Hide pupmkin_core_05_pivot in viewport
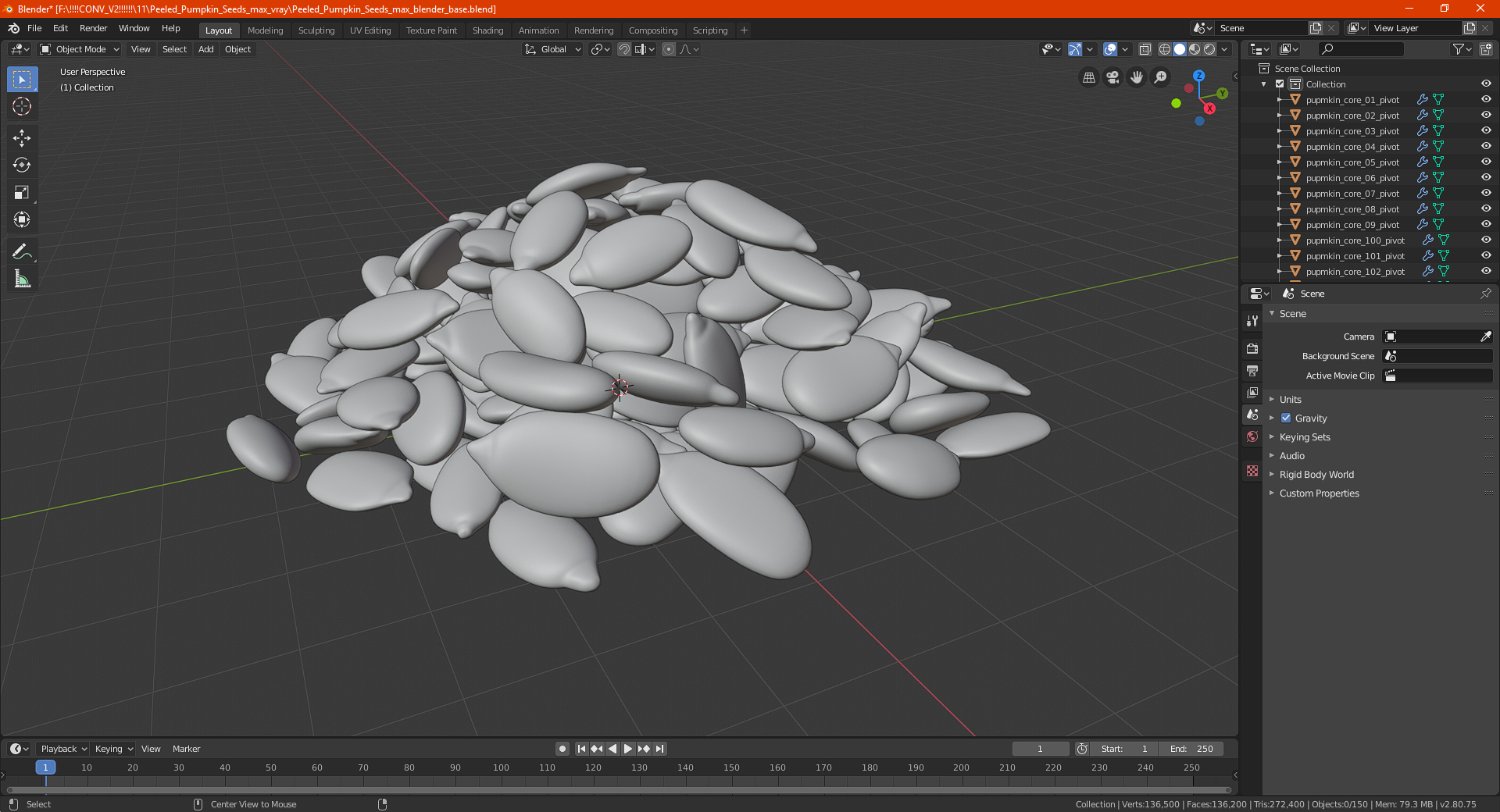 pyautogui.click(x=1486, y=162)
